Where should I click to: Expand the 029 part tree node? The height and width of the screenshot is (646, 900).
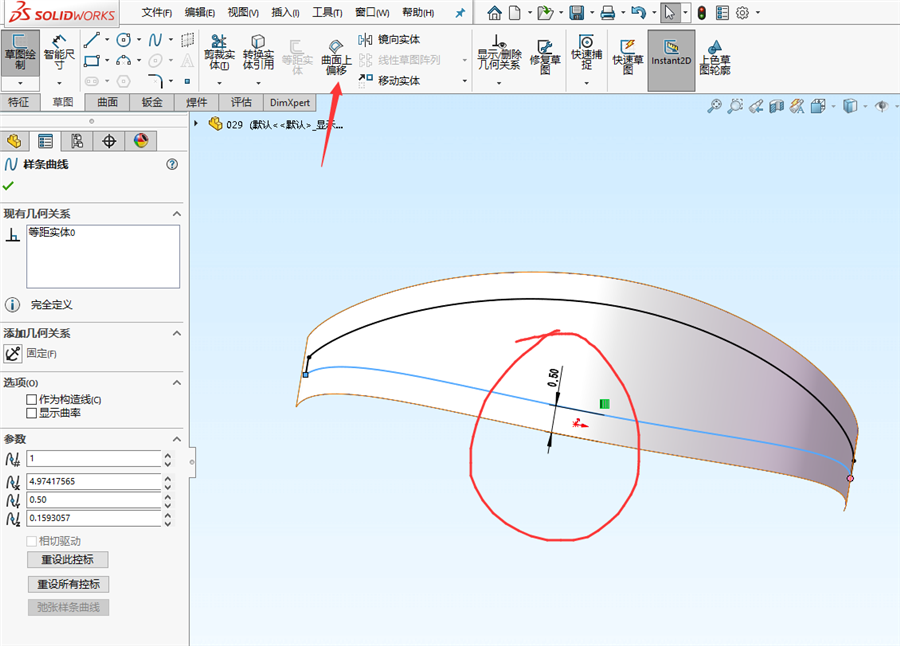point(196,123)
